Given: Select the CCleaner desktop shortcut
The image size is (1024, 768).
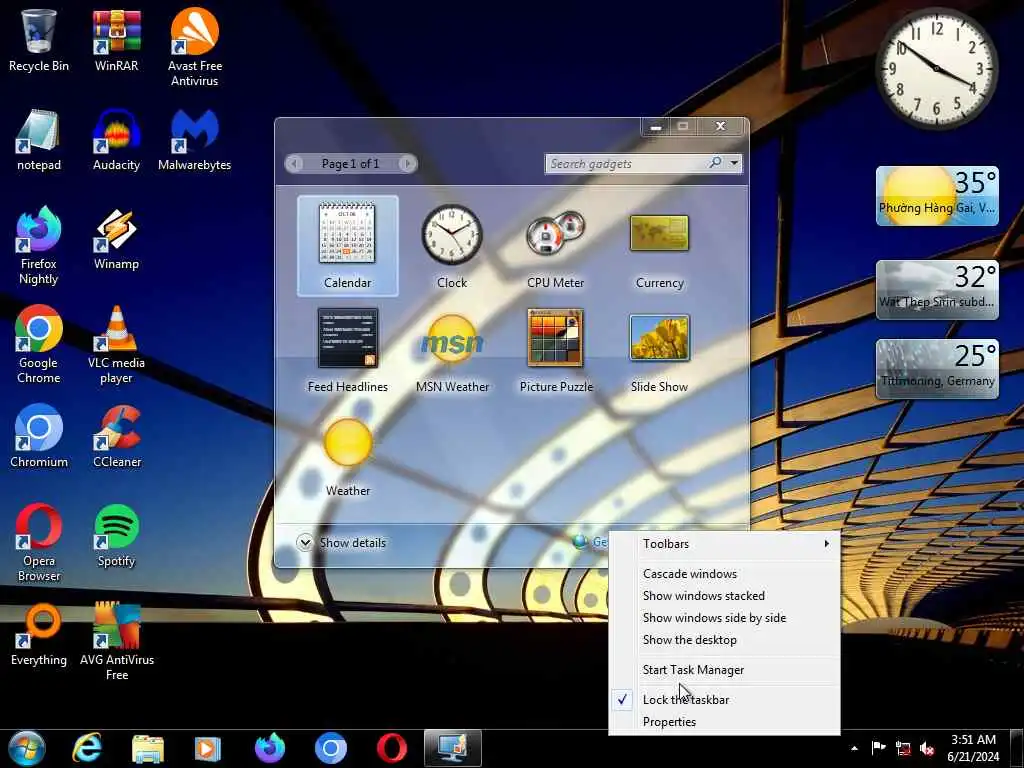Looking at the screenshot, I should pos(116,436).
